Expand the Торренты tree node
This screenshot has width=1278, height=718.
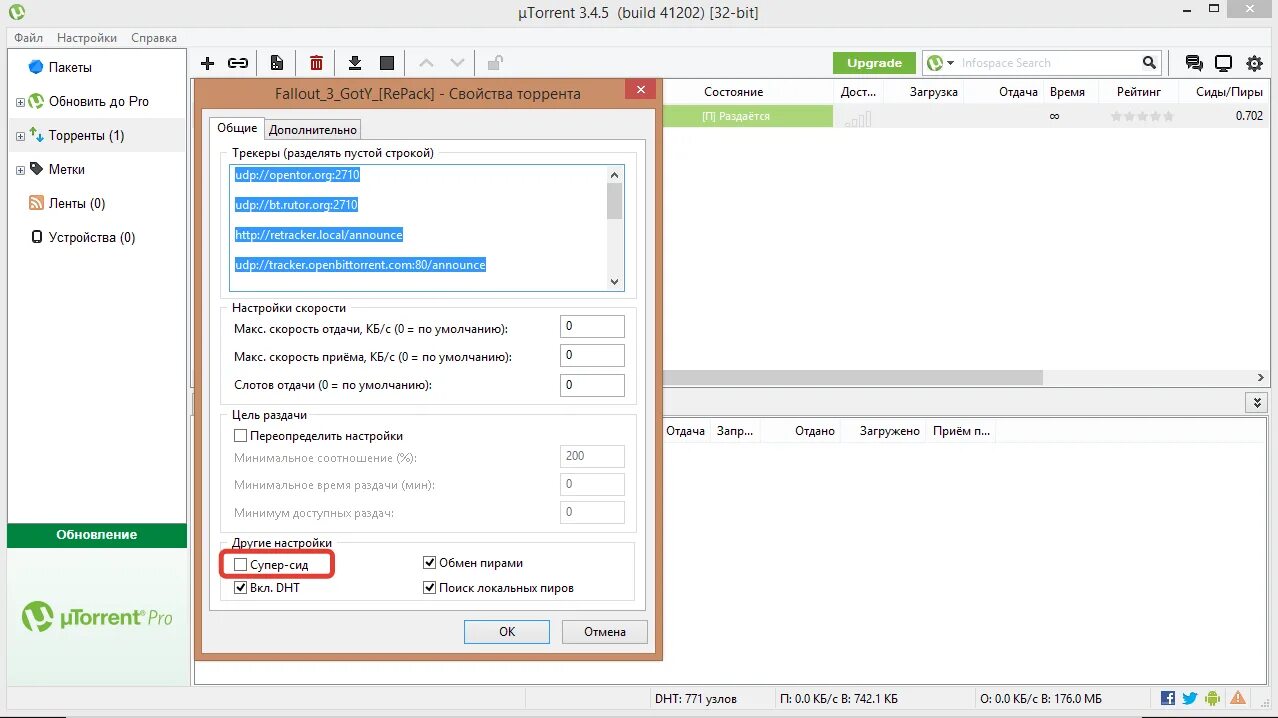point(20,136)
